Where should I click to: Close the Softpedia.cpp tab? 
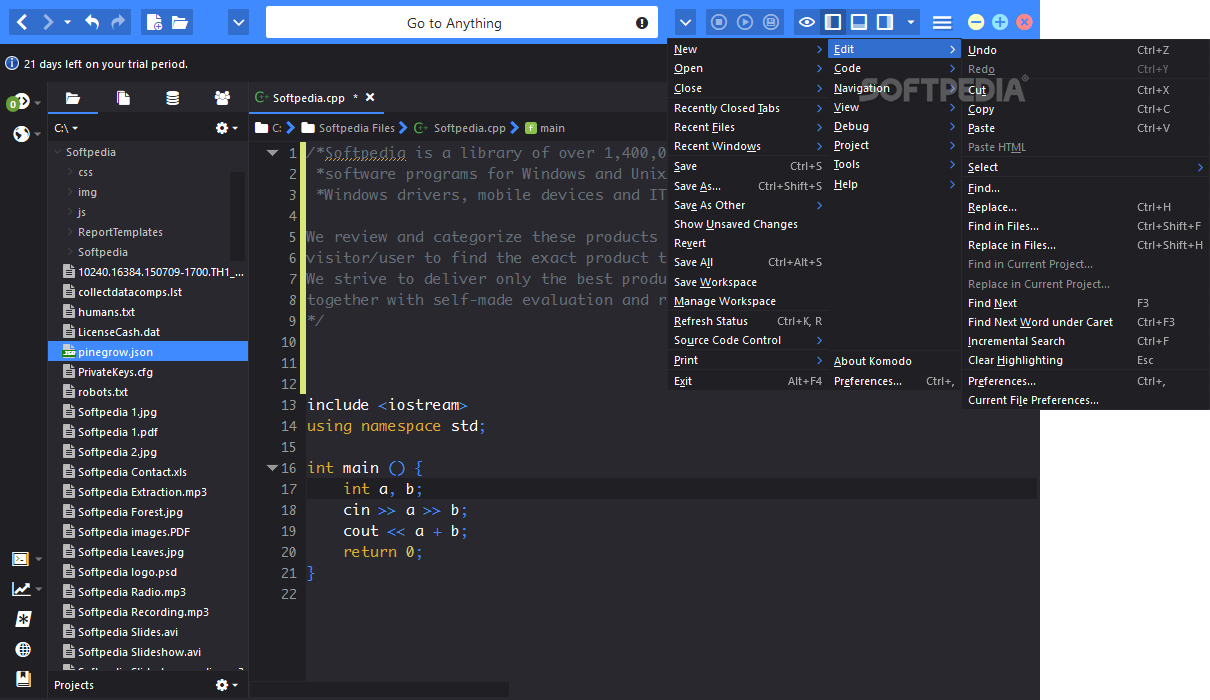pos(370,98)
